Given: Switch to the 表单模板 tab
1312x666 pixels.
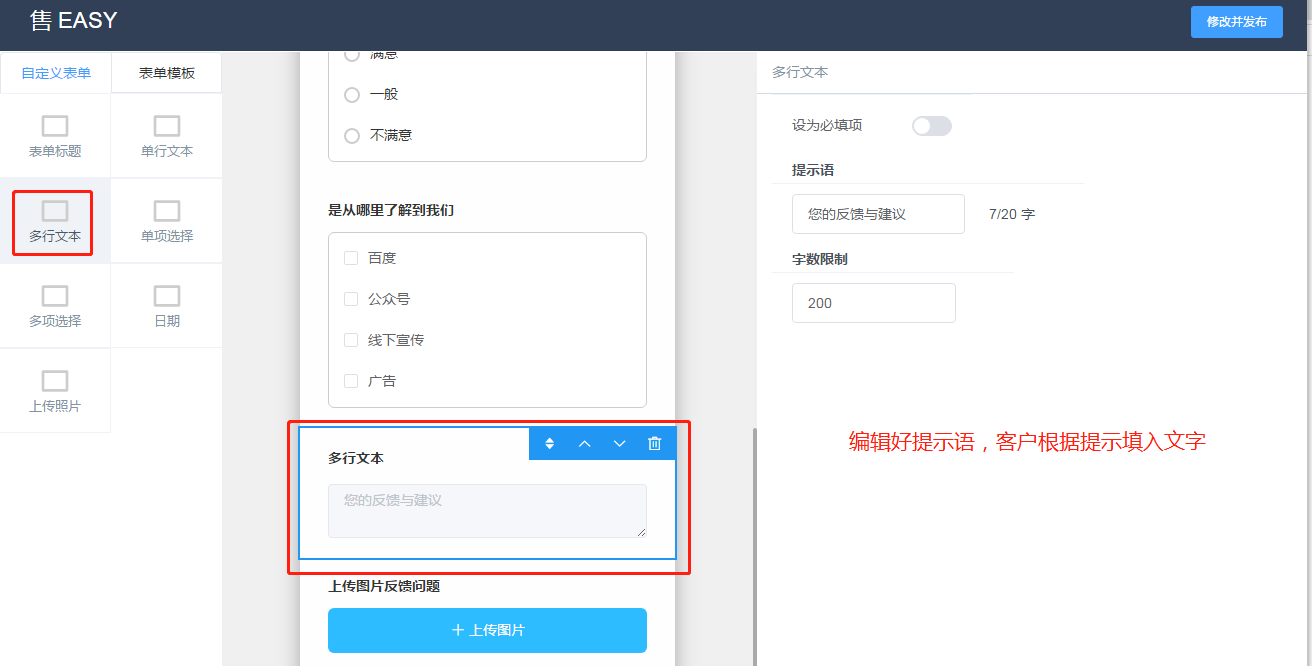Looking at the screenshot, I should 167,73.
